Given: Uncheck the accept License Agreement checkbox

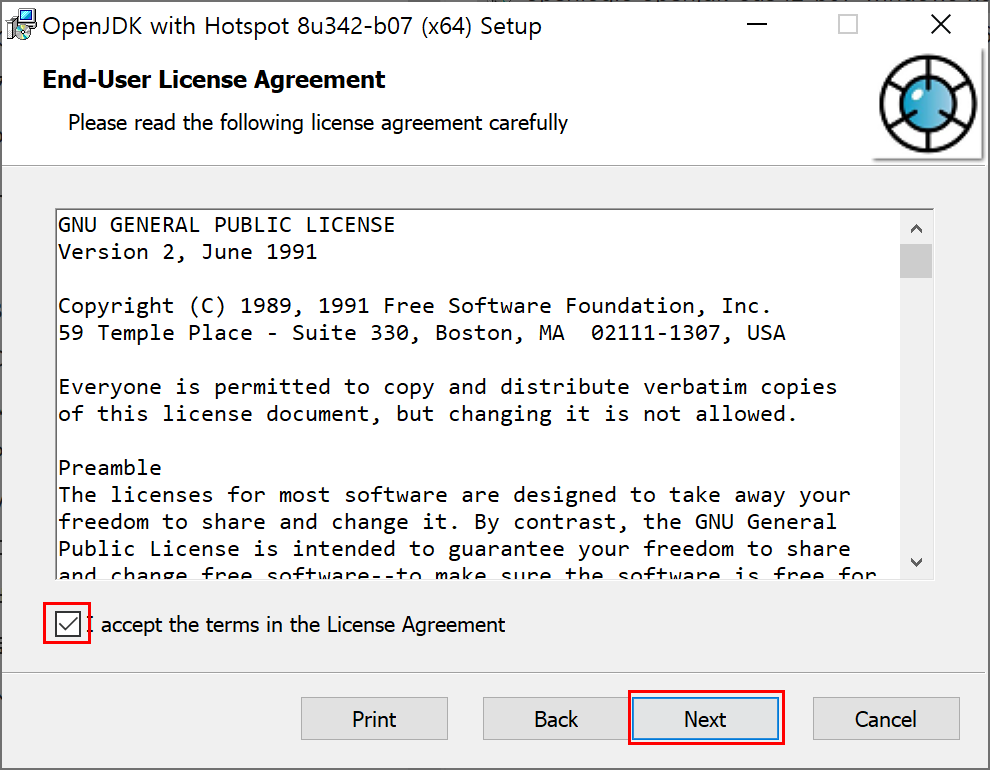Looking at the screenshot, I should (x=68, y=624).
